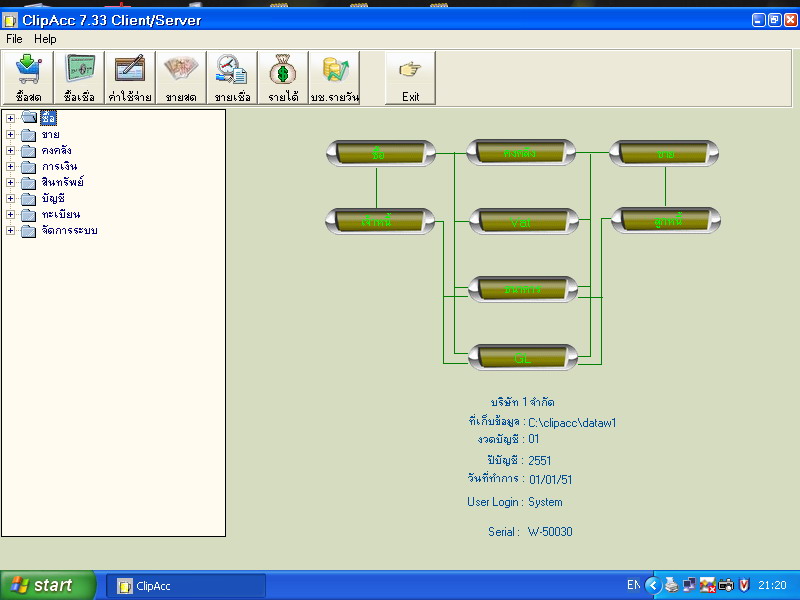
Task: Open ซื้อเชื่อ credit purchase from toolbar
Action: tap(79, 77)
